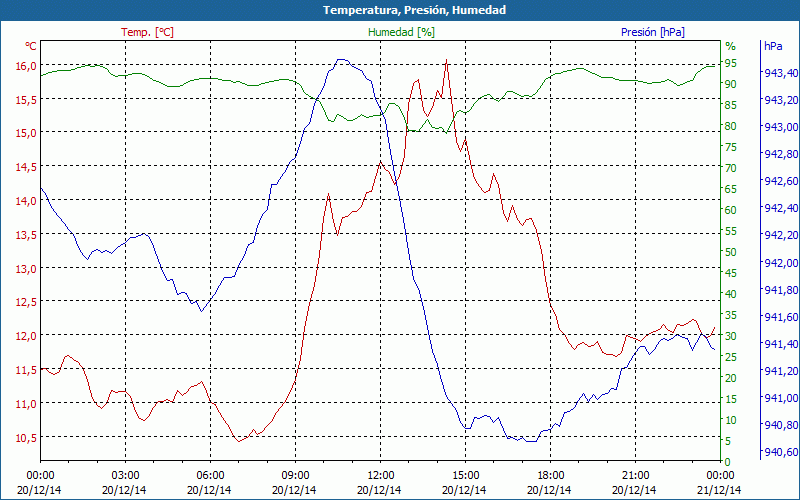The image size is (800, 500).
Task: Click the '70' humidity axis value
Action: coord(731,168)
